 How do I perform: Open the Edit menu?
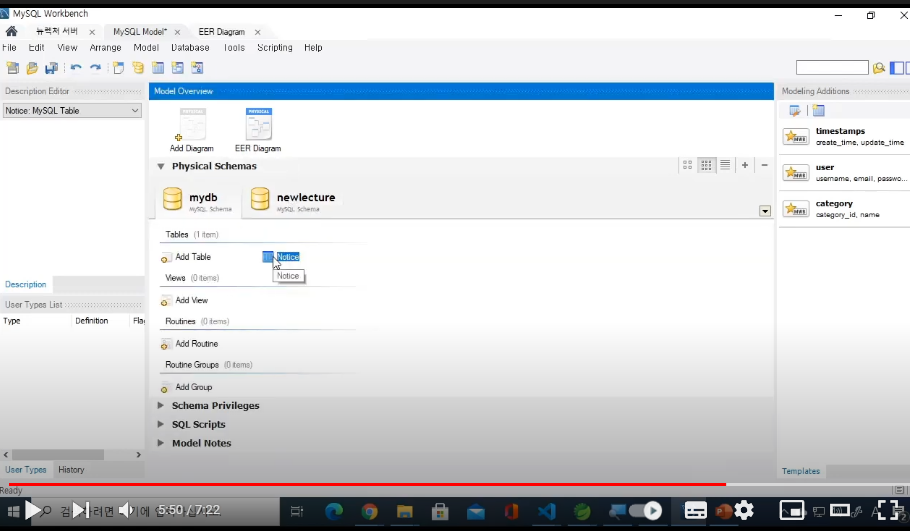pos(37,48)
